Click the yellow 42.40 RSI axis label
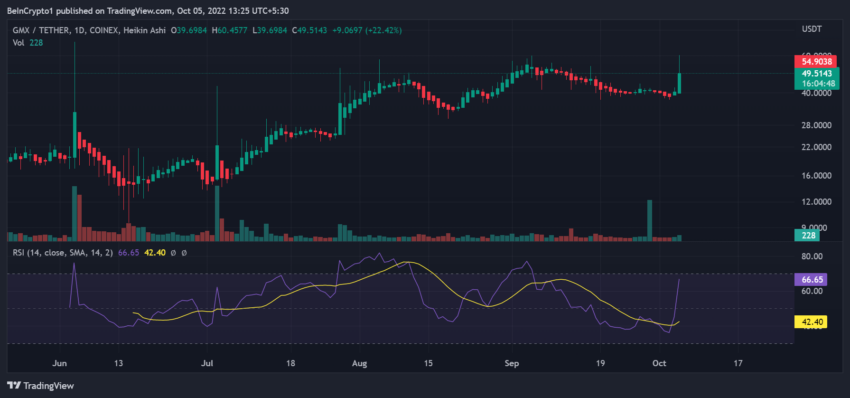850x398 pixels. tap(810, 323)
